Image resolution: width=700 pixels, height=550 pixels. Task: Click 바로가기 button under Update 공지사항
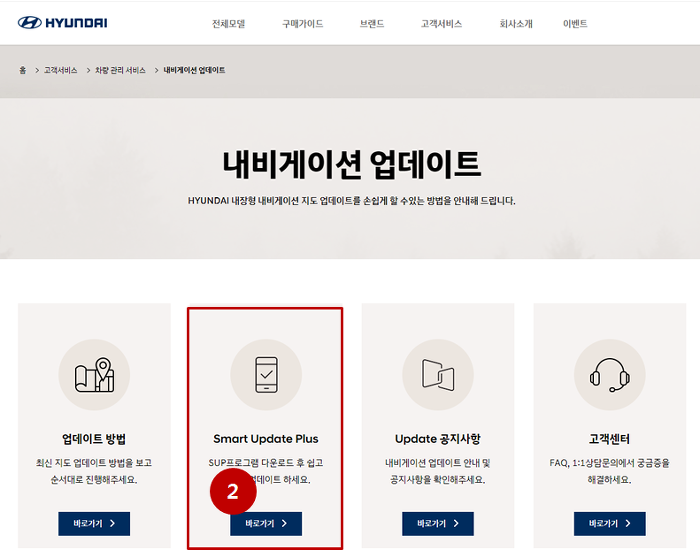[x=438, y=524]
